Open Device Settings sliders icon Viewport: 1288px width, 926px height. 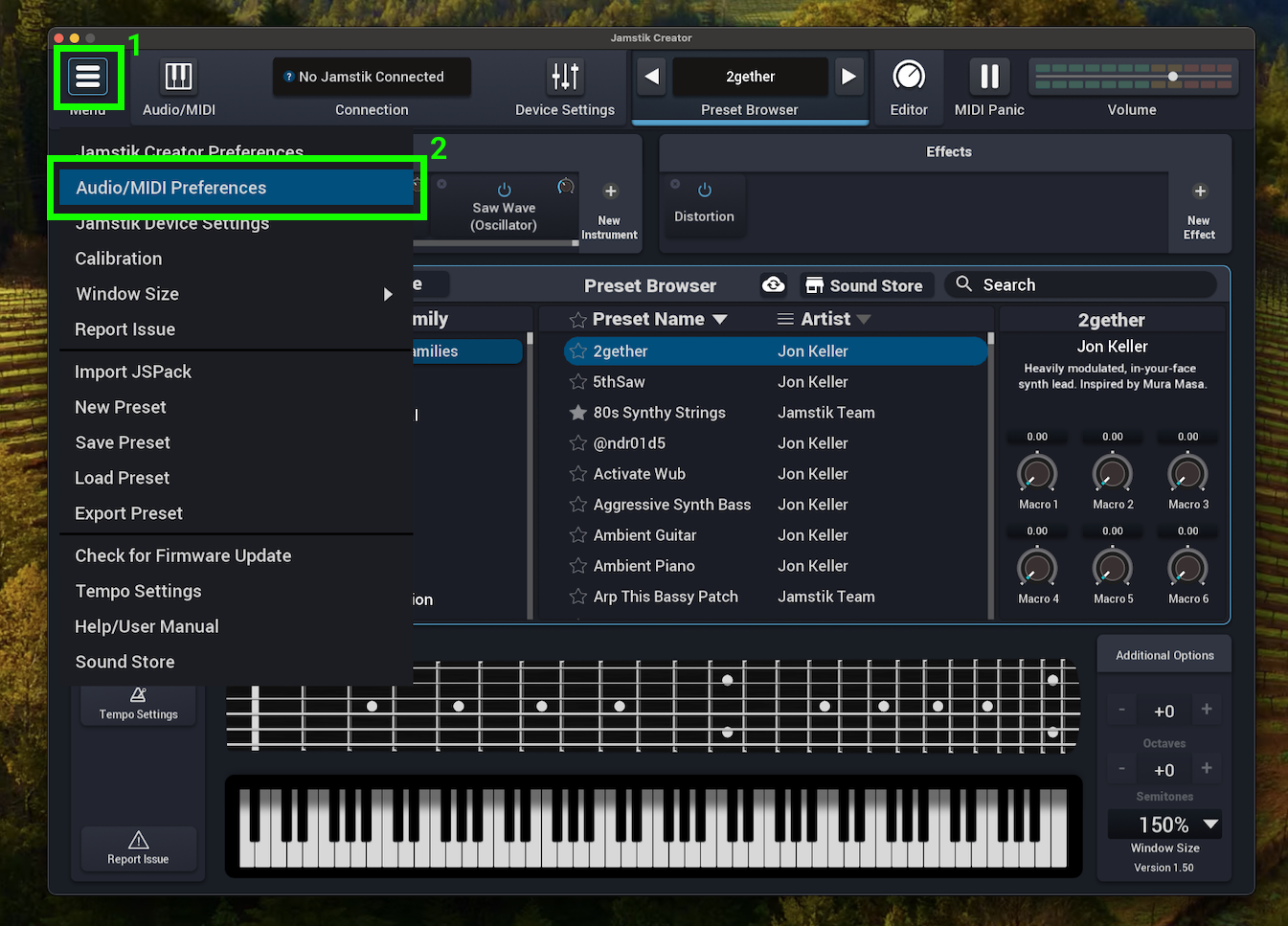565,77
